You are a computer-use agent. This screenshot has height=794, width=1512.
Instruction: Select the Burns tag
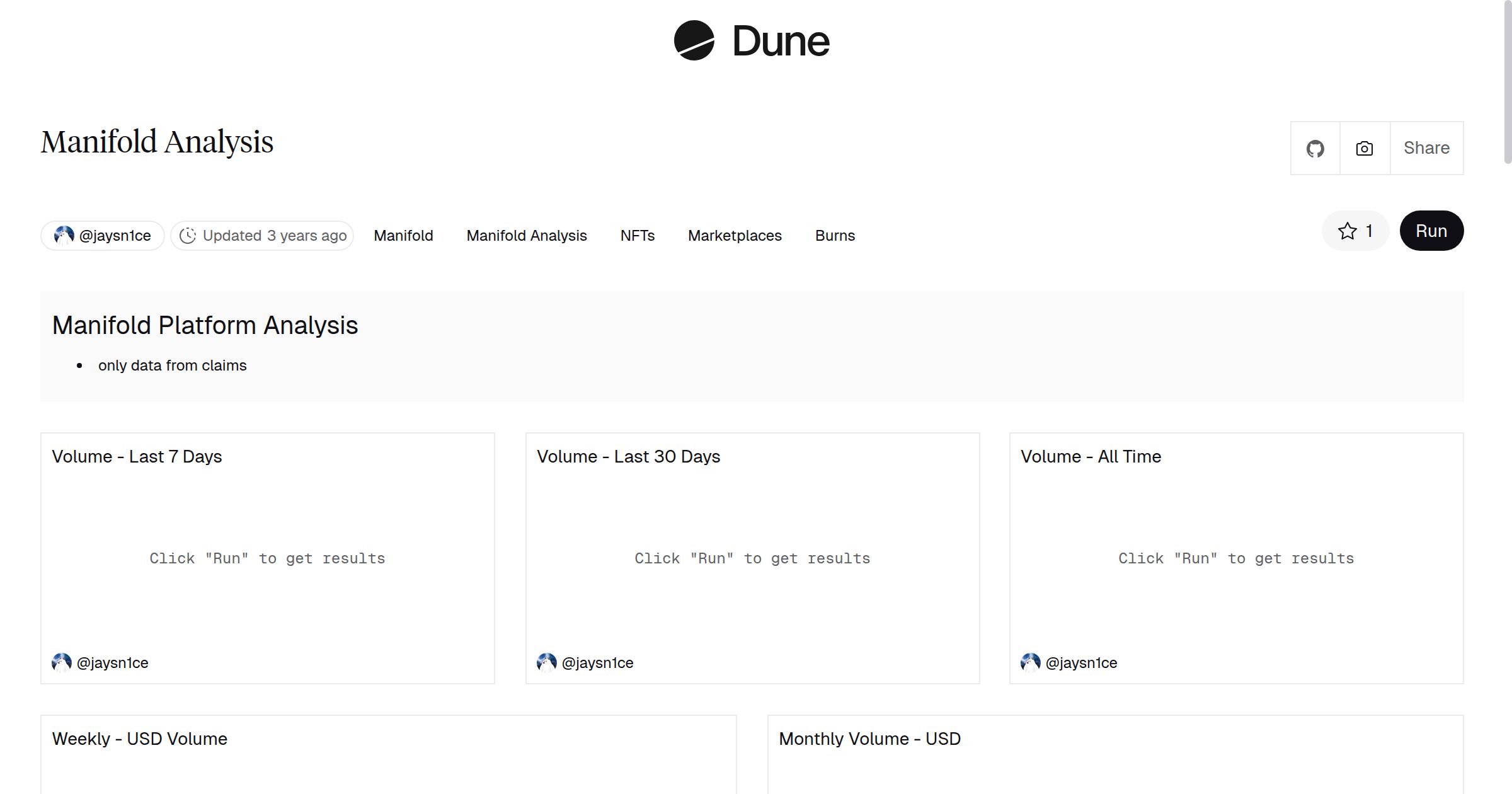point(835,236)
